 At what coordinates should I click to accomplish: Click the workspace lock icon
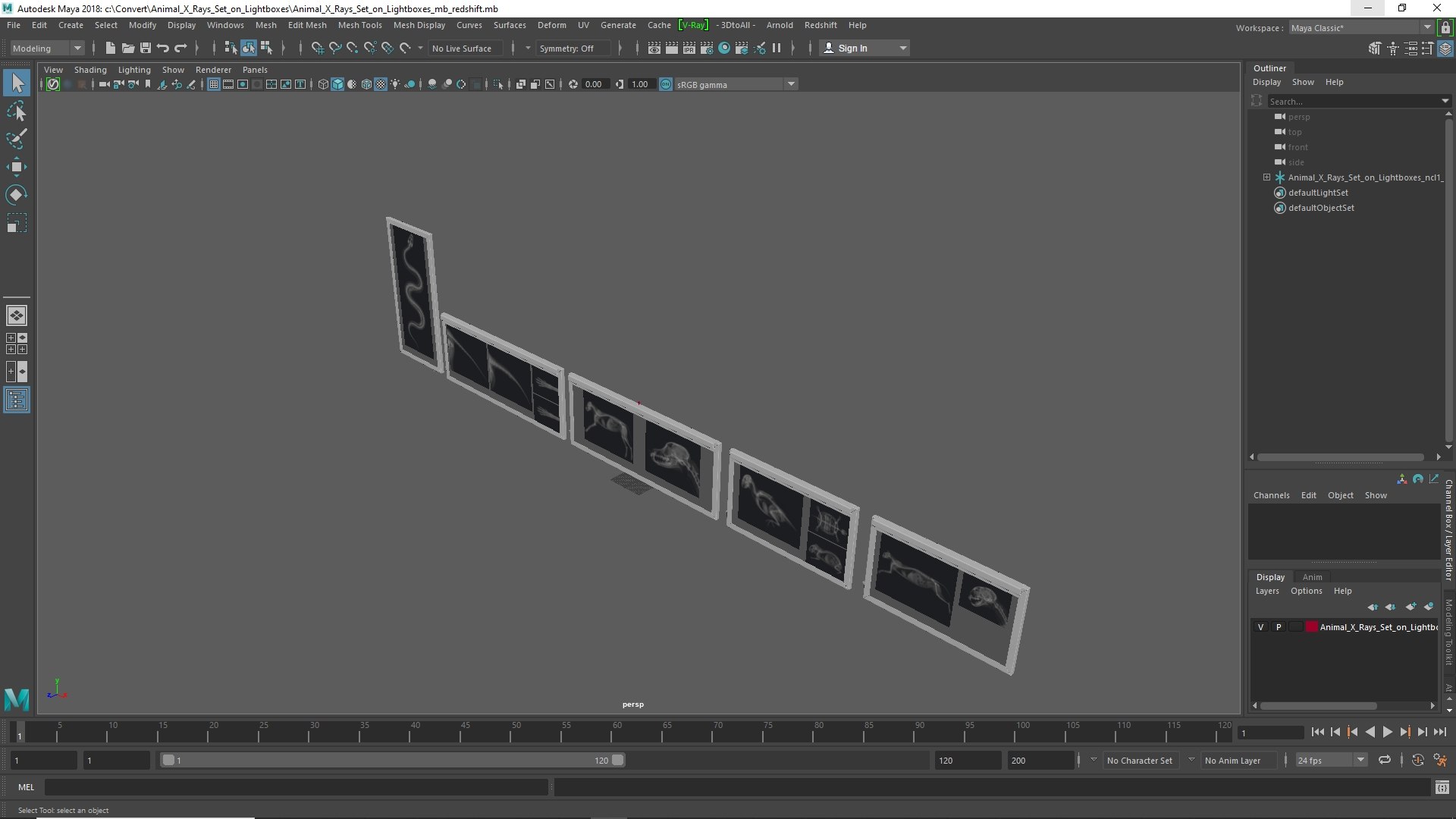pyautogui.click(x=1446, y=28)
